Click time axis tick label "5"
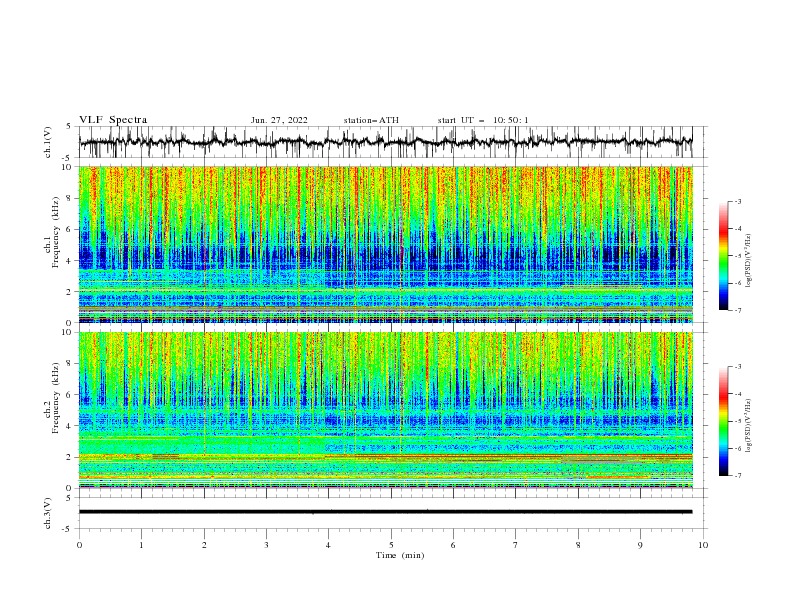This screenshot has width=792, height=612. (x=391, y=545)
